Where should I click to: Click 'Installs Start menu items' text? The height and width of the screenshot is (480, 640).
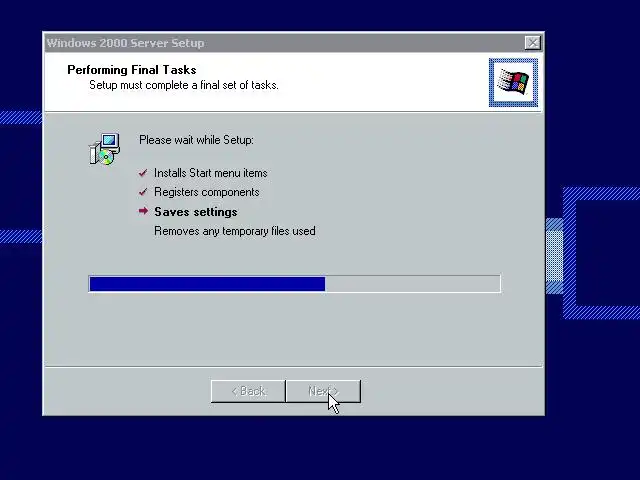point(211,173)
